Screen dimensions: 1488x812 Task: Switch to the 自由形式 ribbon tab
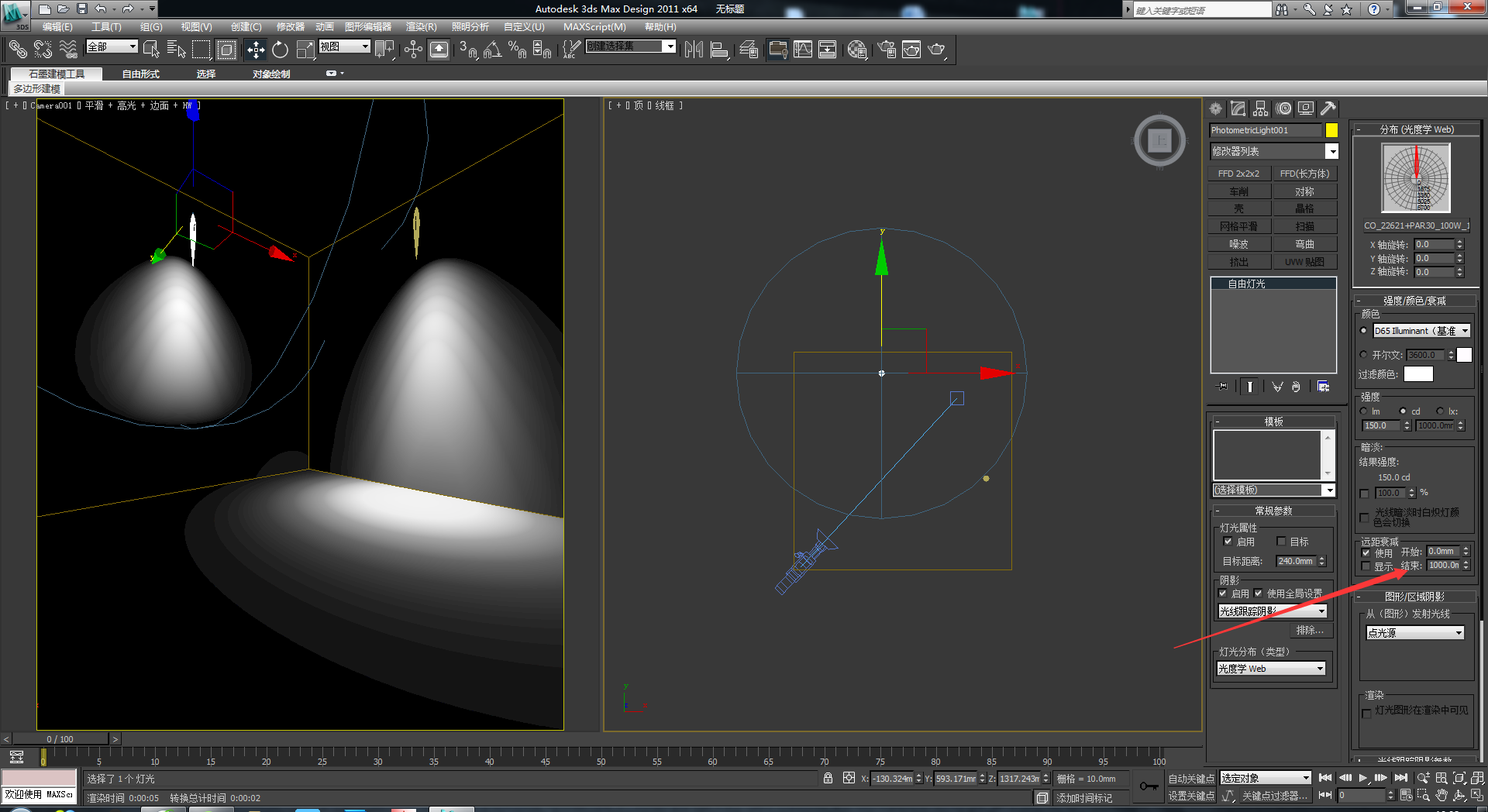coord(140,74)
